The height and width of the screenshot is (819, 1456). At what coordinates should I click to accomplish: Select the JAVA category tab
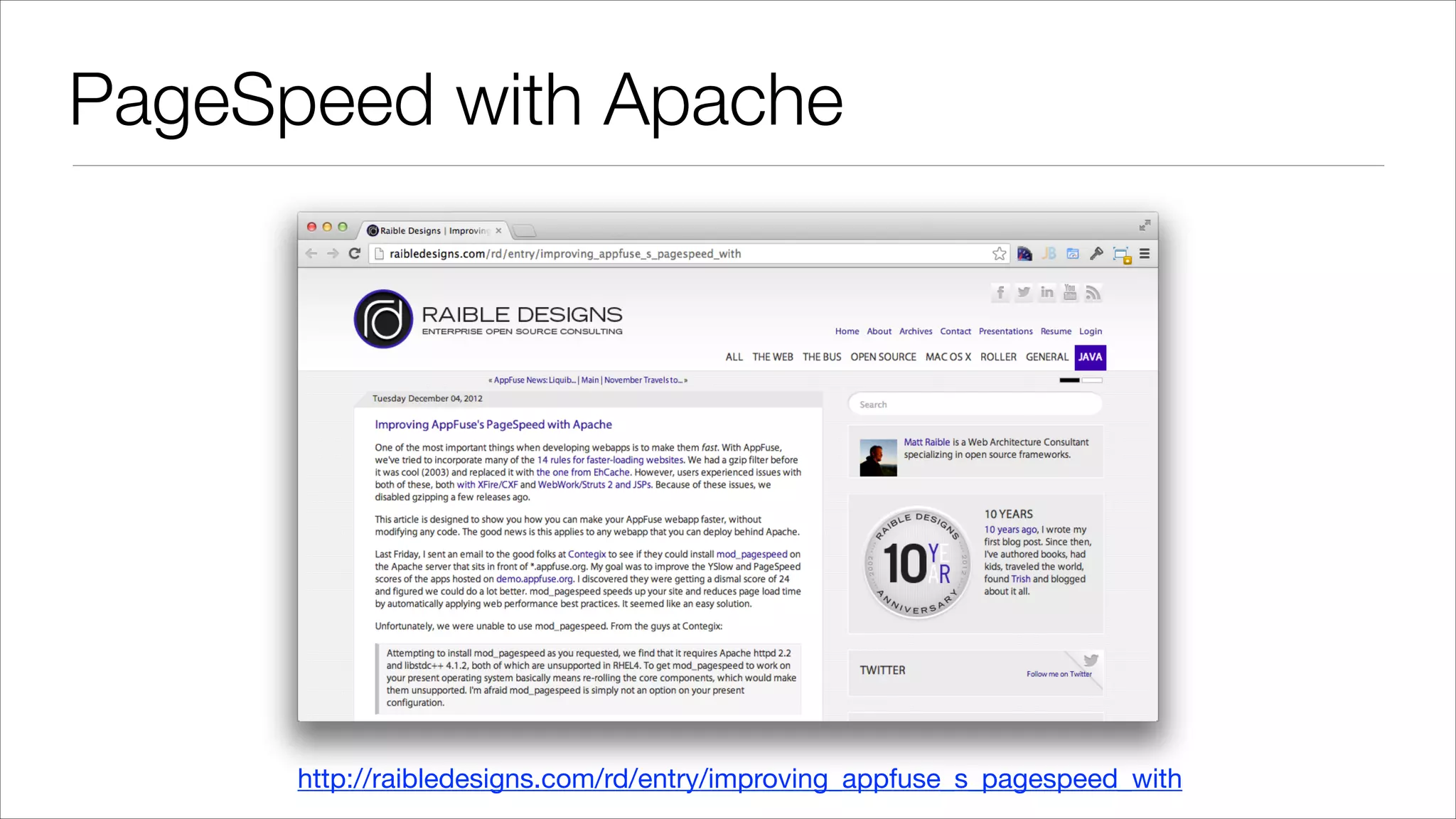pos(1090,357)
